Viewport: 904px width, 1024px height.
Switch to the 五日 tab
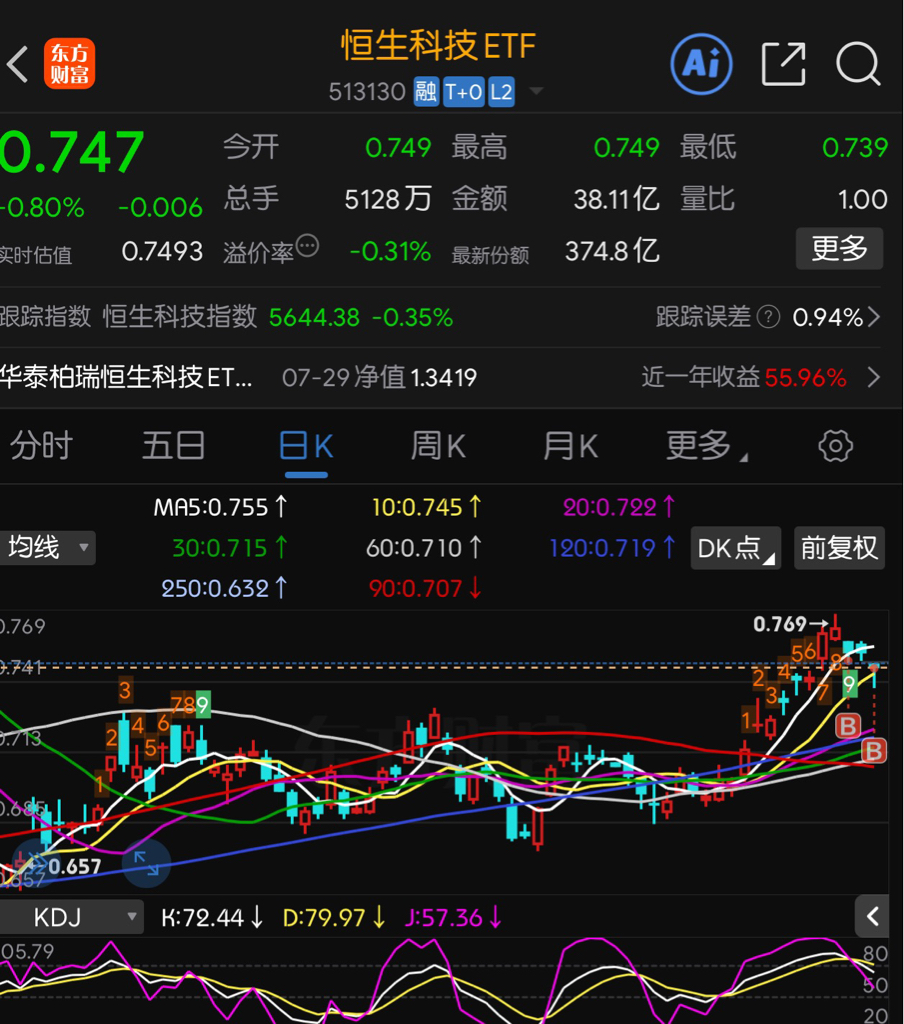pyautogui.click(x=174, y=446)
